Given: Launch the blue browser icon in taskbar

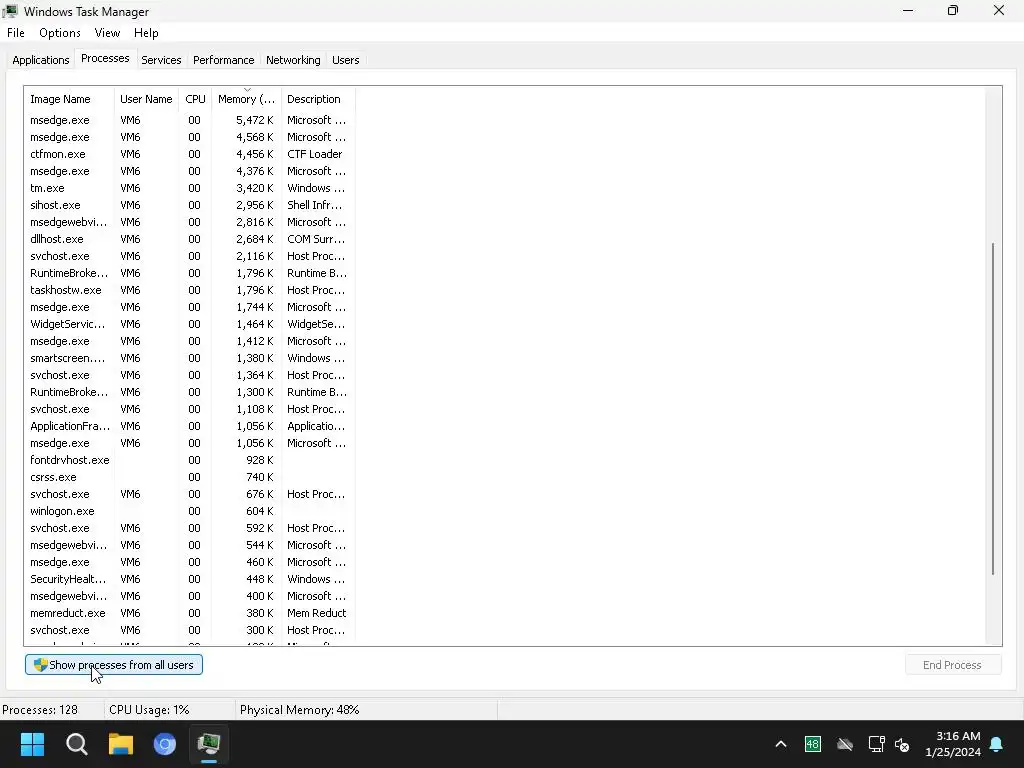Looking at the screenshot, I should [x=165, y=744].
